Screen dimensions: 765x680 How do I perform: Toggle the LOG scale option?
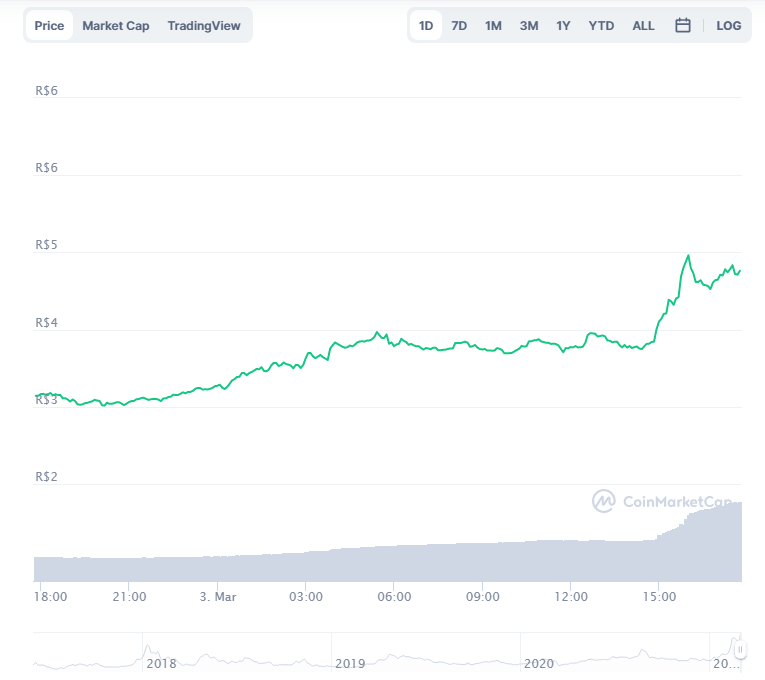[728, 25]
